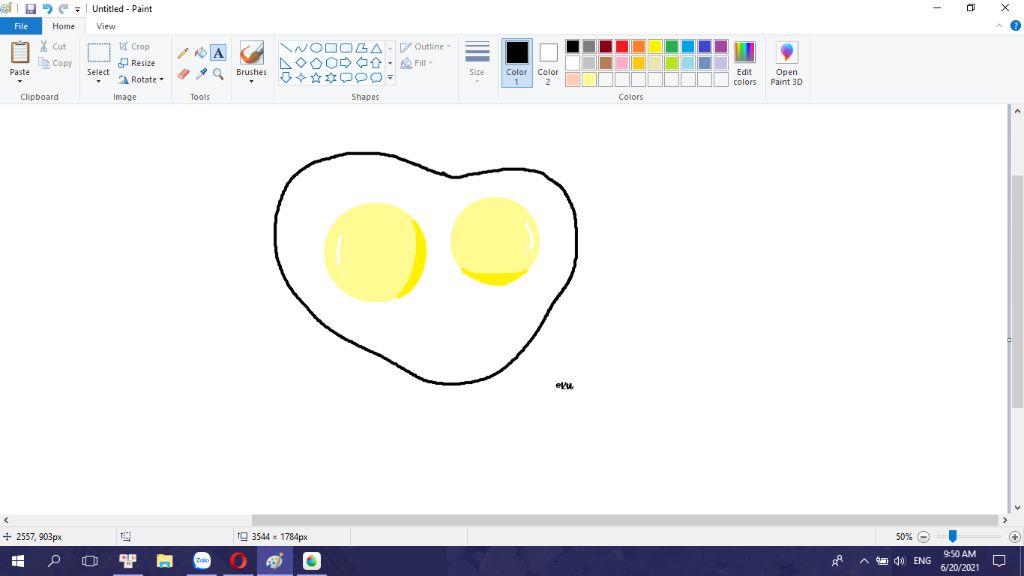Screen dimensions: 1024x576
Task: Click the rectangular Select tool button
Action: (99, 54)
